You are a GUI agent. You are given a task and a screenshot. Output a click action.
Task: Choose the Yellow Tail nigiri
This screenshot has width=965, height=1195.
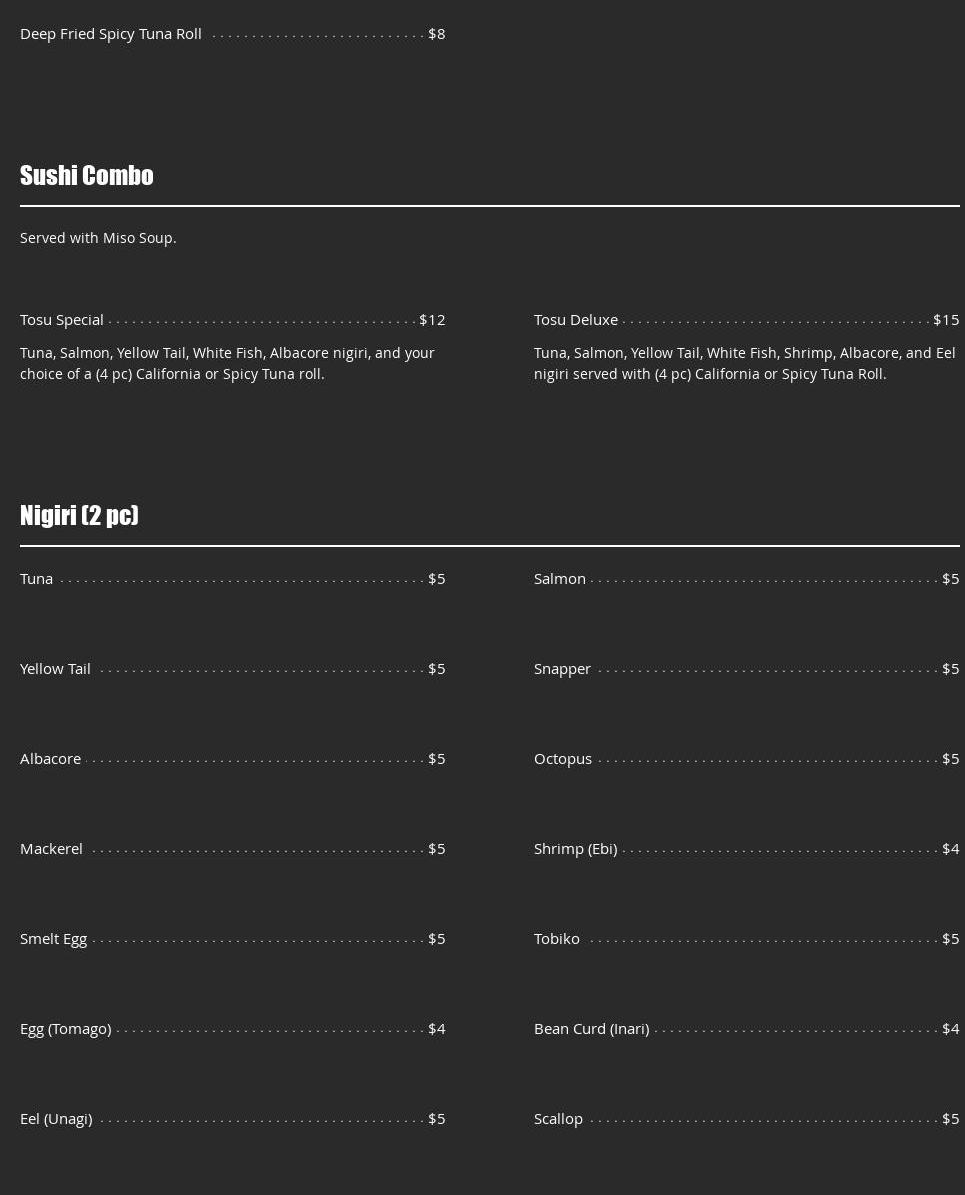[x=55, y=669]
